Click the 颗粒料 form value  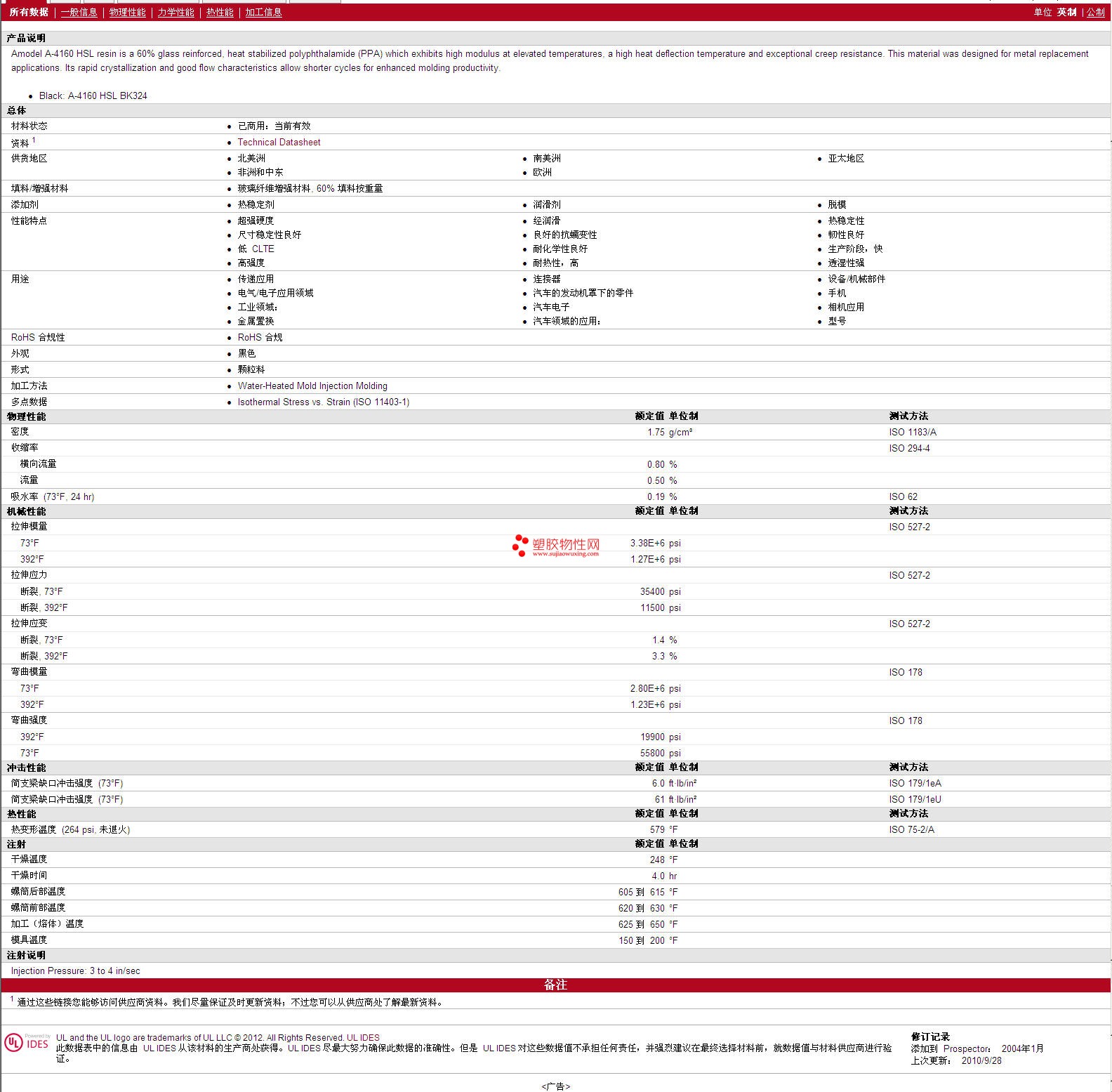[x=251, y=369]
